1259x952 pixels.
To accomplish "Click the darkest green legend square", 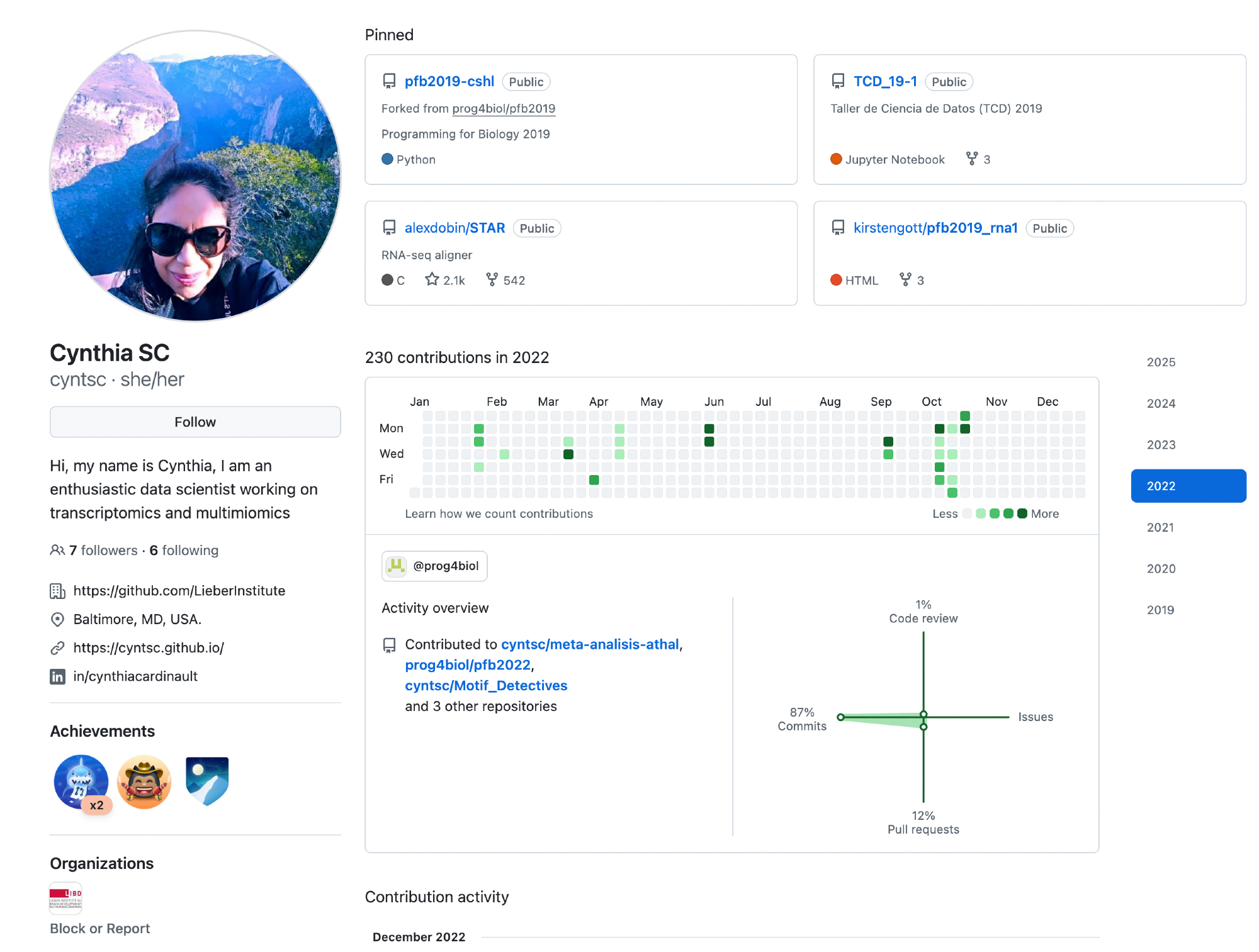I will tap(1022, 513).
